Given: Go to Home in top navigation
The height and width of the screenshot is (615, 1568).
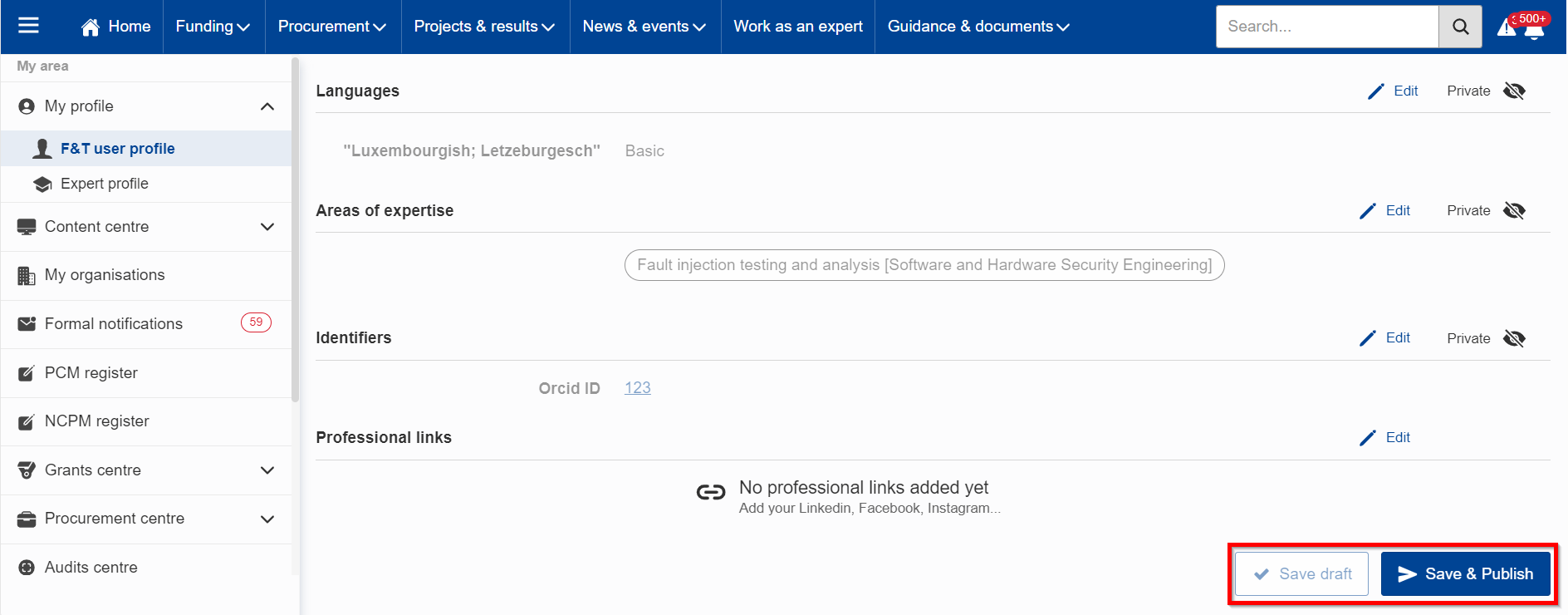Looking at the screenshot, I should point(115,27).
